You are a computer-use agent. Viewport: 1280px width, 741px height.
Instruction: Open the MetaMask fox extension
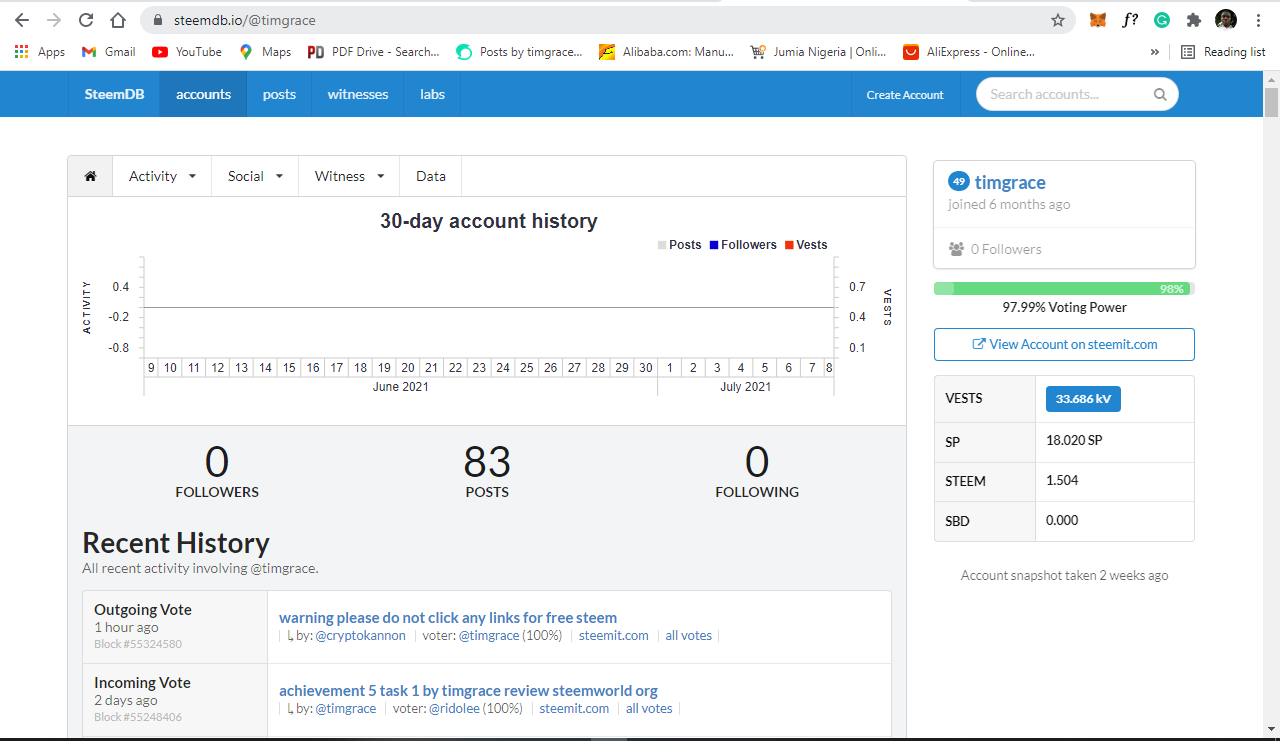tap(1098, 20)
